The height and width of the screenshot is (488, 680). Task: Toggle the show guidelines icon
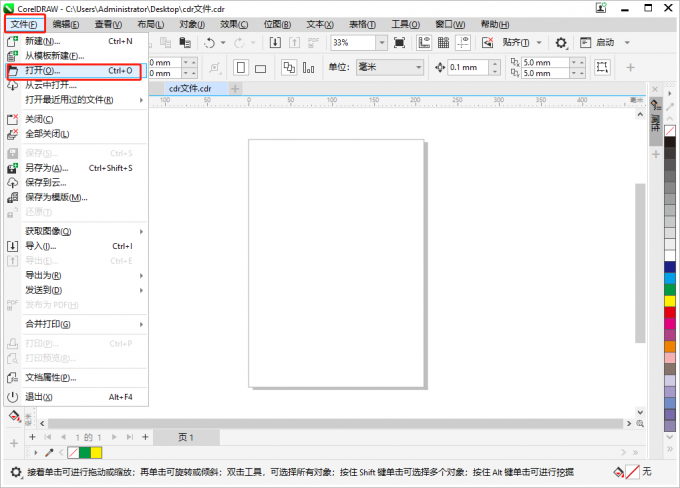463,42
